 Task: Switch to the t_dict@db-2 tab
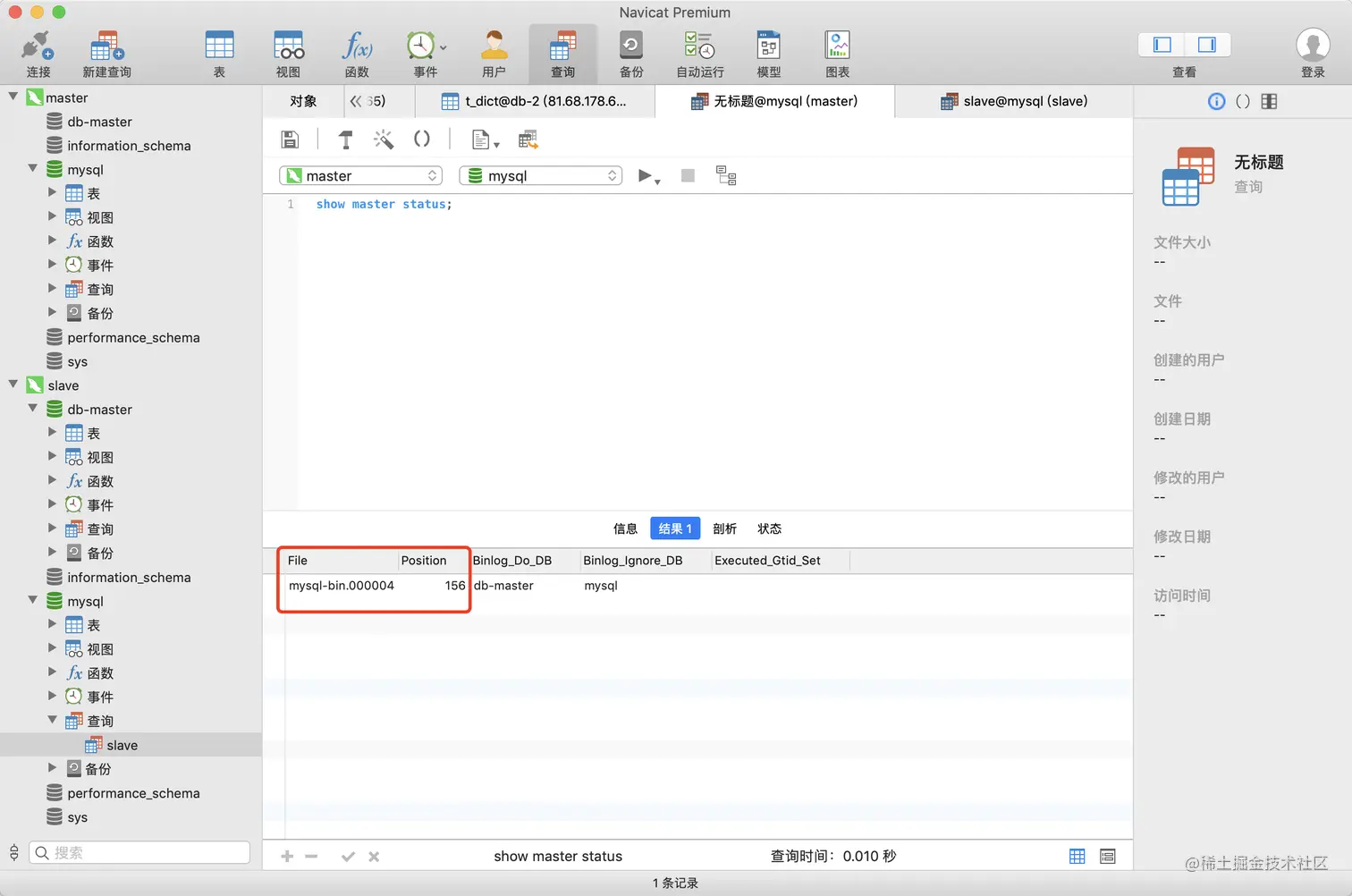point(536,101)
